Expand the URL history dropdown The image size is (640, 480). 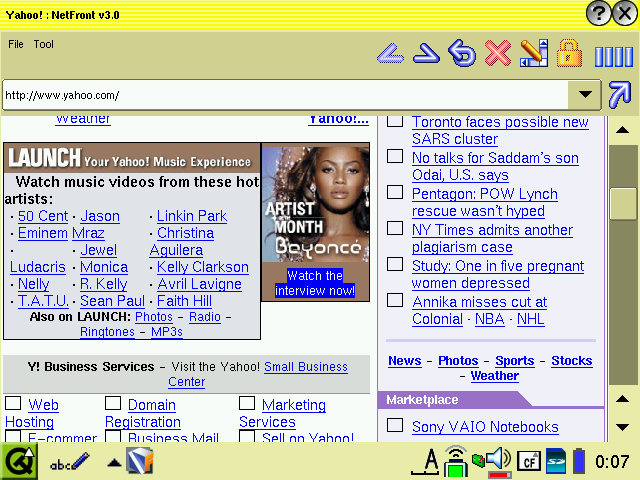pos(583,95)
